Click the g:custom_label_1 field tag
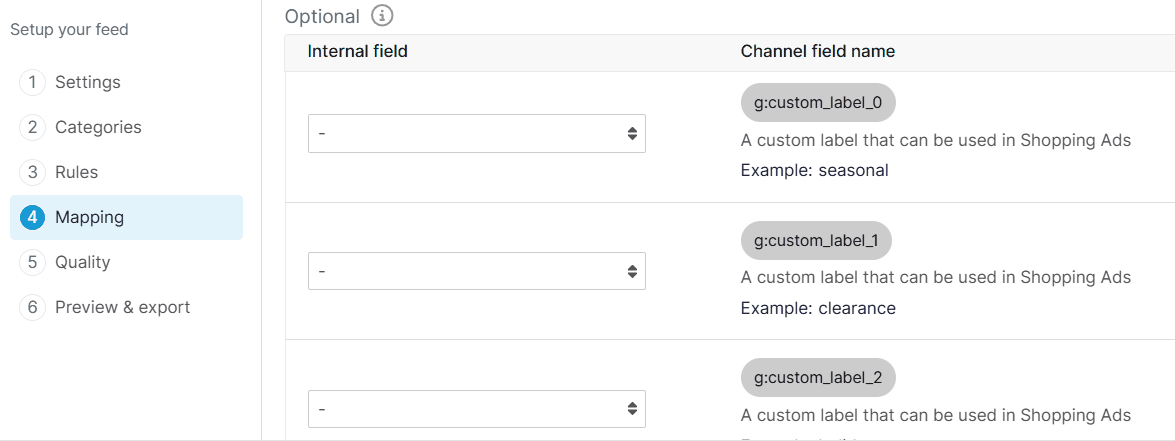Screen dimensions: 1175x441 [x=816, y=240]
